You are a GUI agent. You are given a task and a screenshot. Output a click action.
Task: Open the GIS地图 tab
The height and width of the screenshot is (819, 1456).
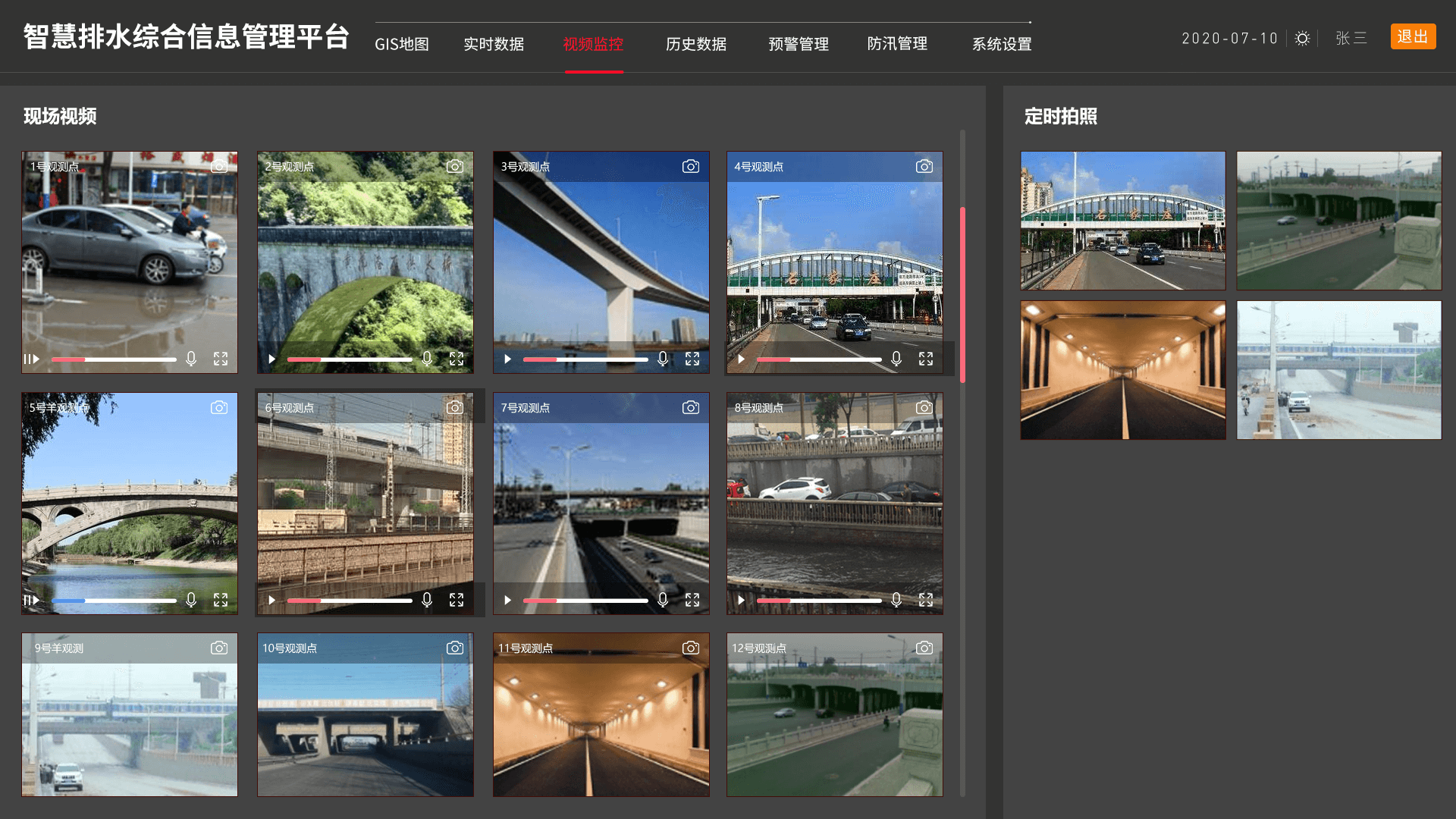(402, 44)
